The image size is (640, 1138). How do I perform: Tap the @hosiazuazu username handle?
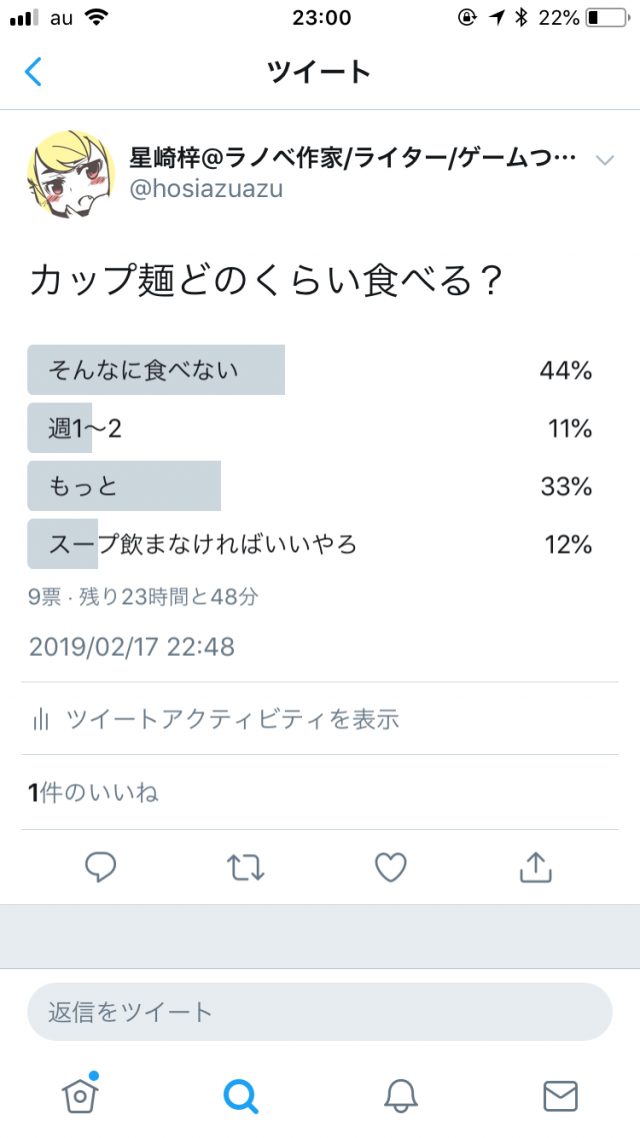click(x=207, y=188)
